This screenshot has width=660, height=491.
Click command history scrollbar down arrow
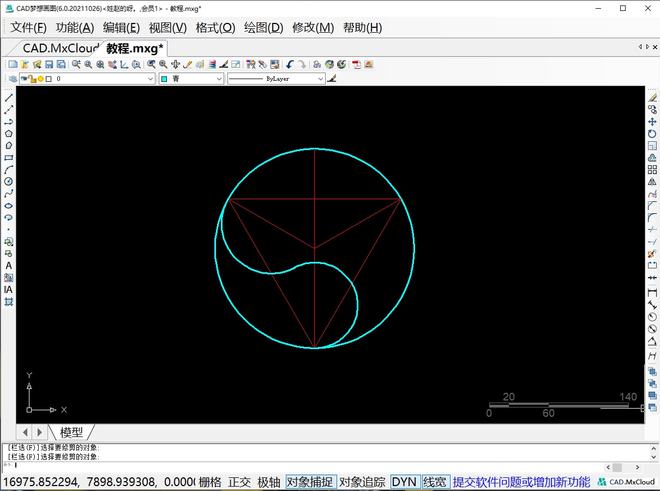[x=654, y=456]
